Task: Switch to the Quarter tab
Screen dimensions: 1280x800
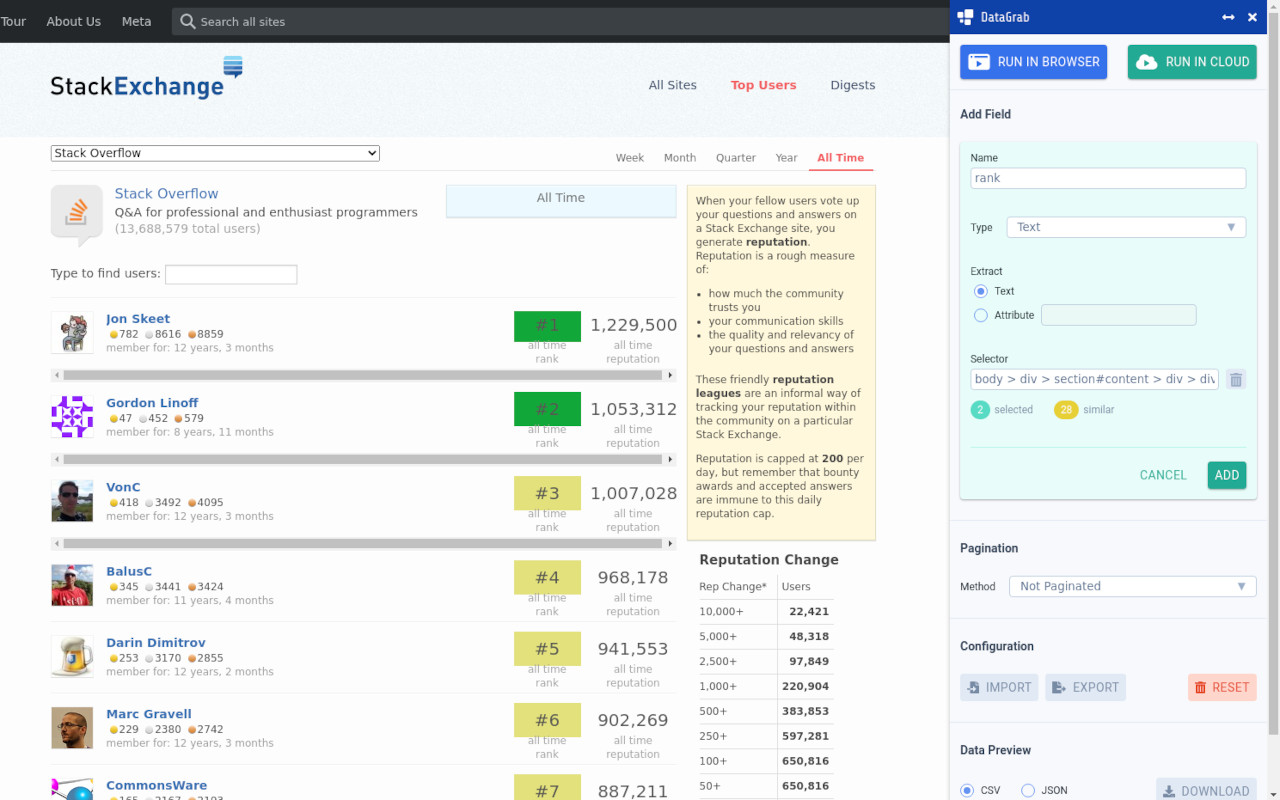Action: click(736, 158)
